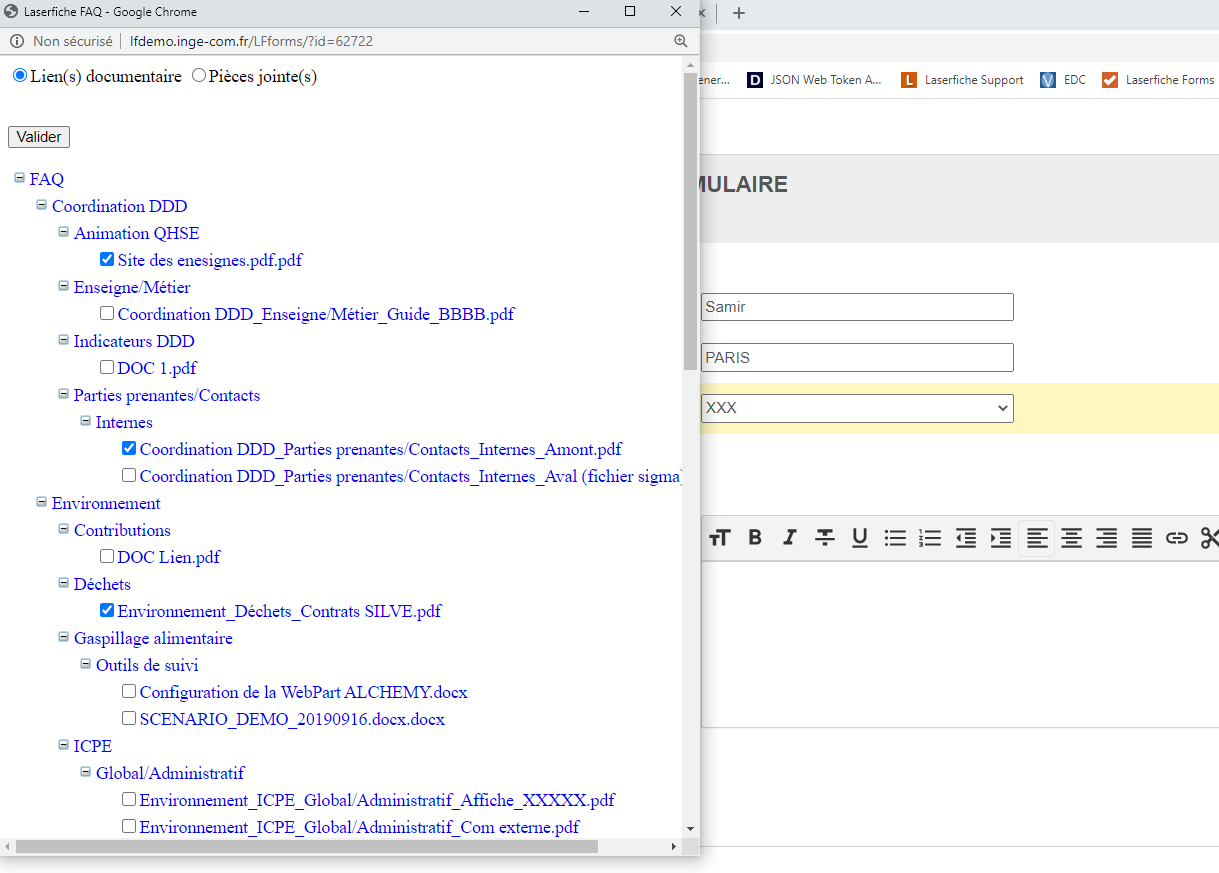Viewport: 1219px width, 873px height.
Task: Apply italic formatting in the editor
Action: pos(789,538)
